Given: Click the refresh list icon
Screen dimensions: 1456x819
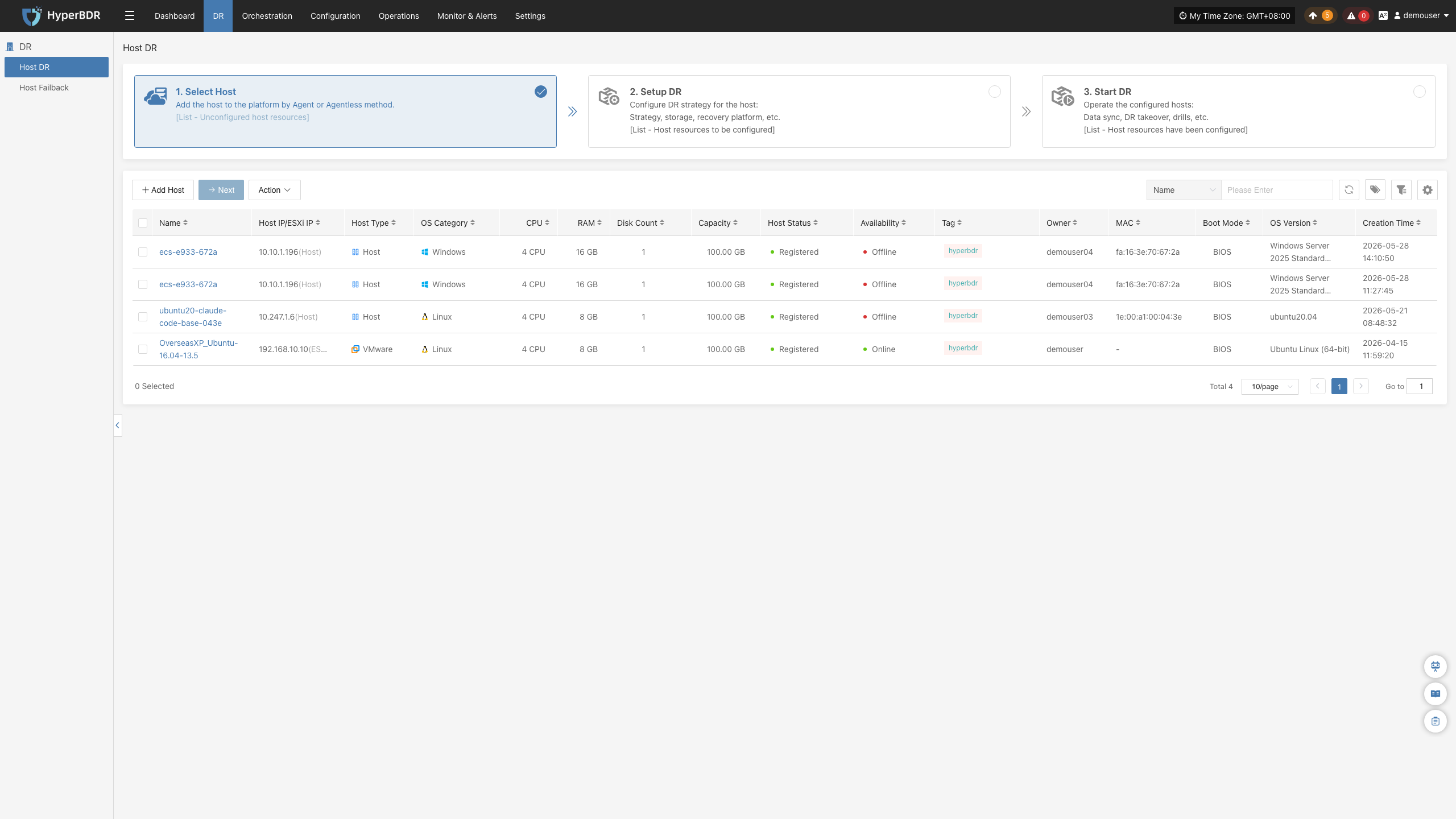Looking at the screenshot, I should 1349,190.
